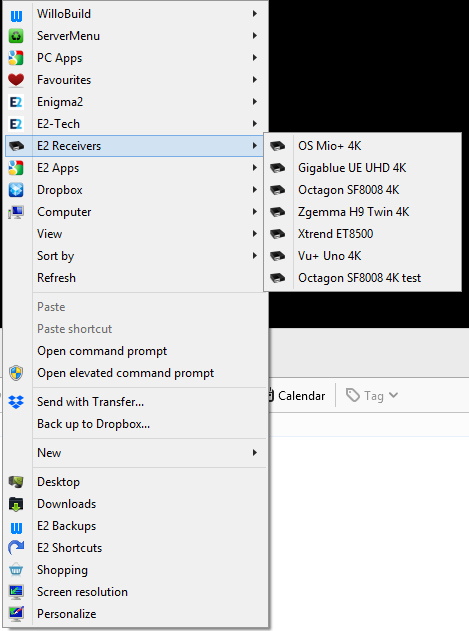Click the receiver icon beside Xtrend ET8500
Screen dimensions: 469x631
pos(277,234)
